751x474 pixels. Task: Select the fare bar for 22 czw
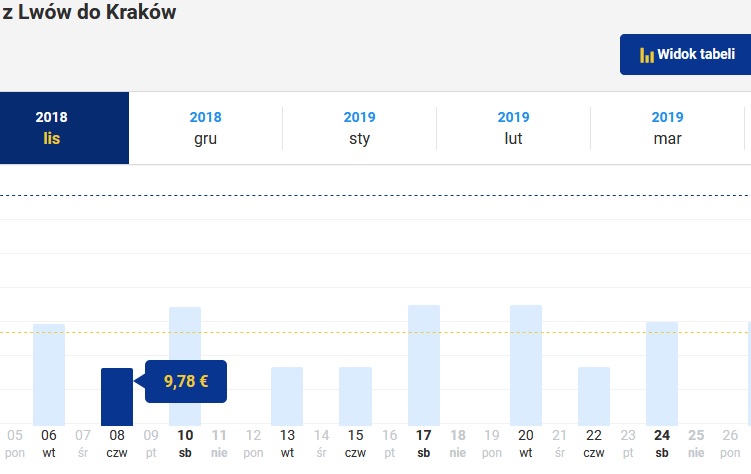click(x=594, y=396)
